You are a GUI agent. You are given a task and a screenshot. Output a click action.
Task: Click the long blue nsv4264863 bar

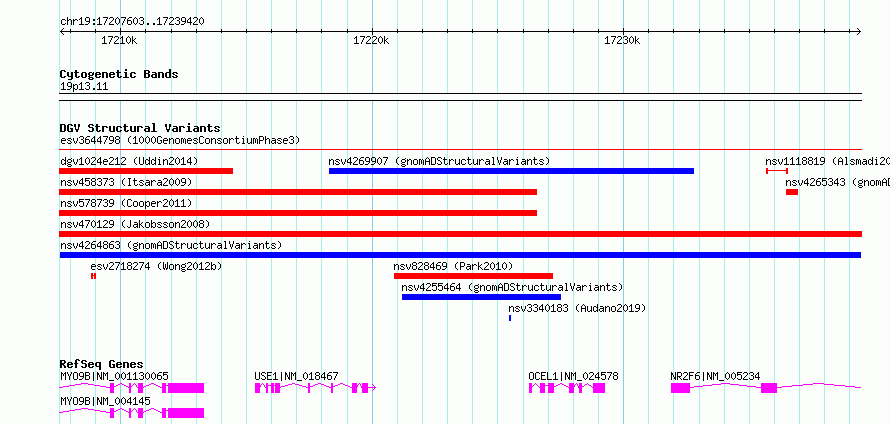(x=460, y=255)
